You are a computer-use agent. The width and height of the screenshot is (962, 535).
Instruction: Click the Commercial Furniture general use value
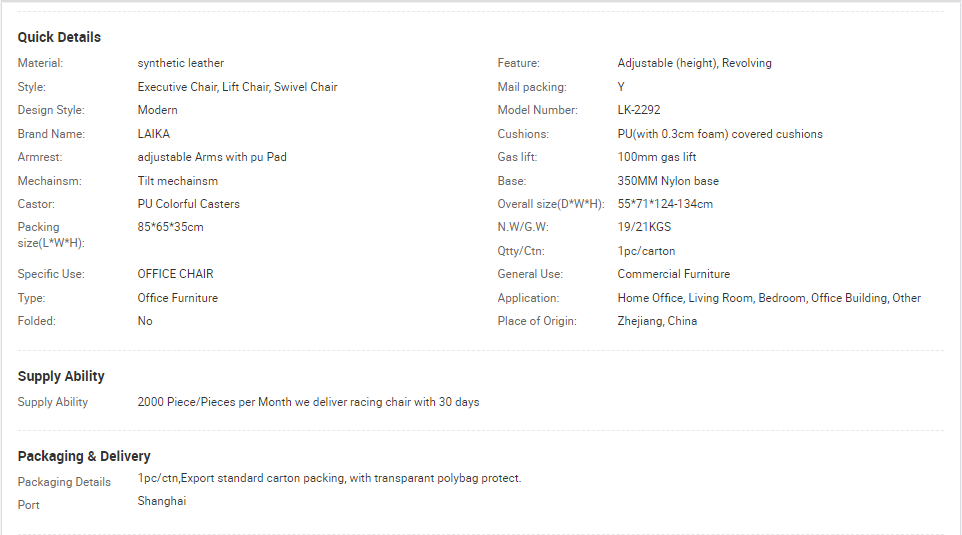(x=674, y=274)
